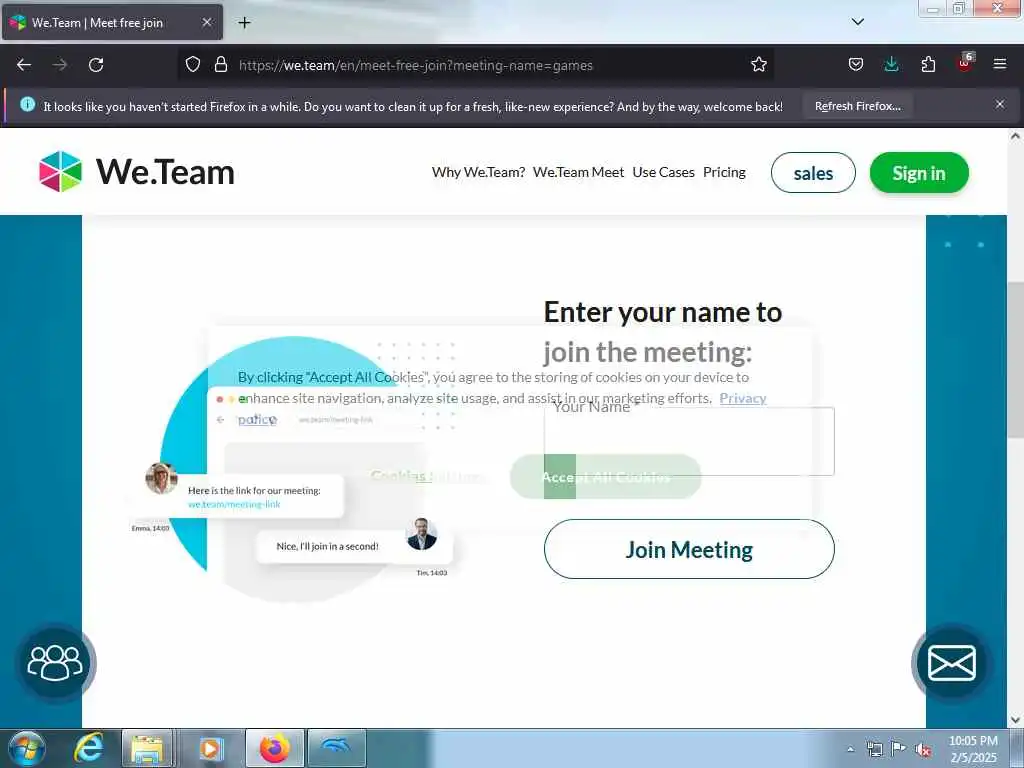
Task: Save to Pocket icon in toolbar
Action: (x=856, y=65)
